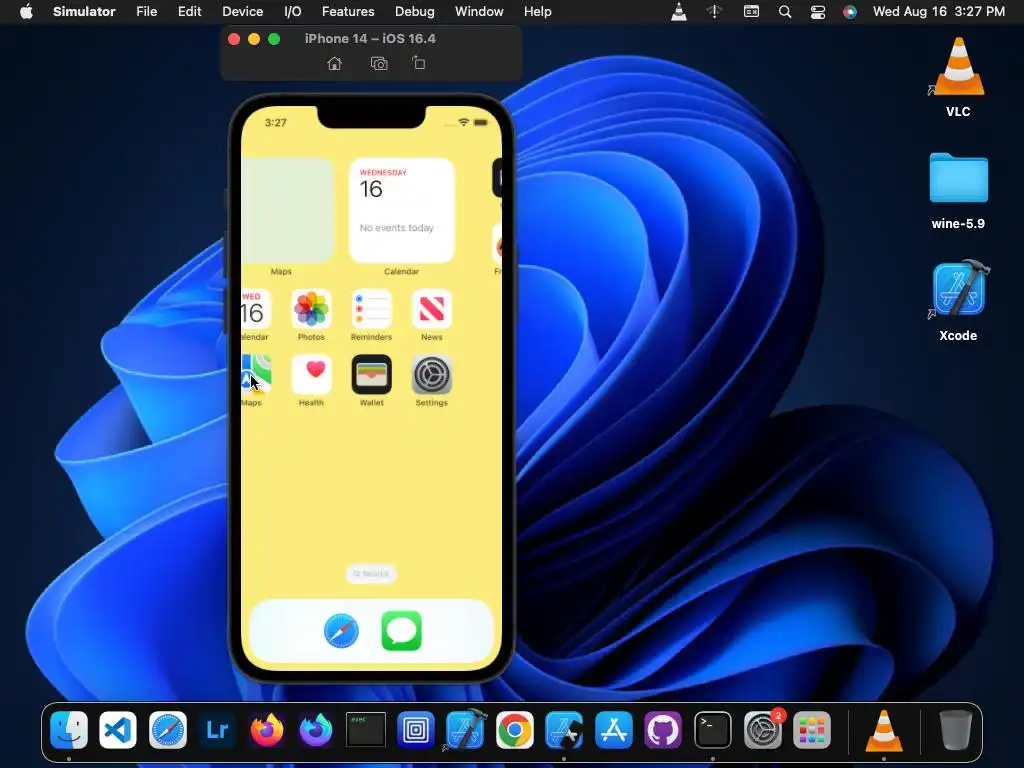Open the Apple menu
Screen dimensions: 1024x768
tap(26, 12)
